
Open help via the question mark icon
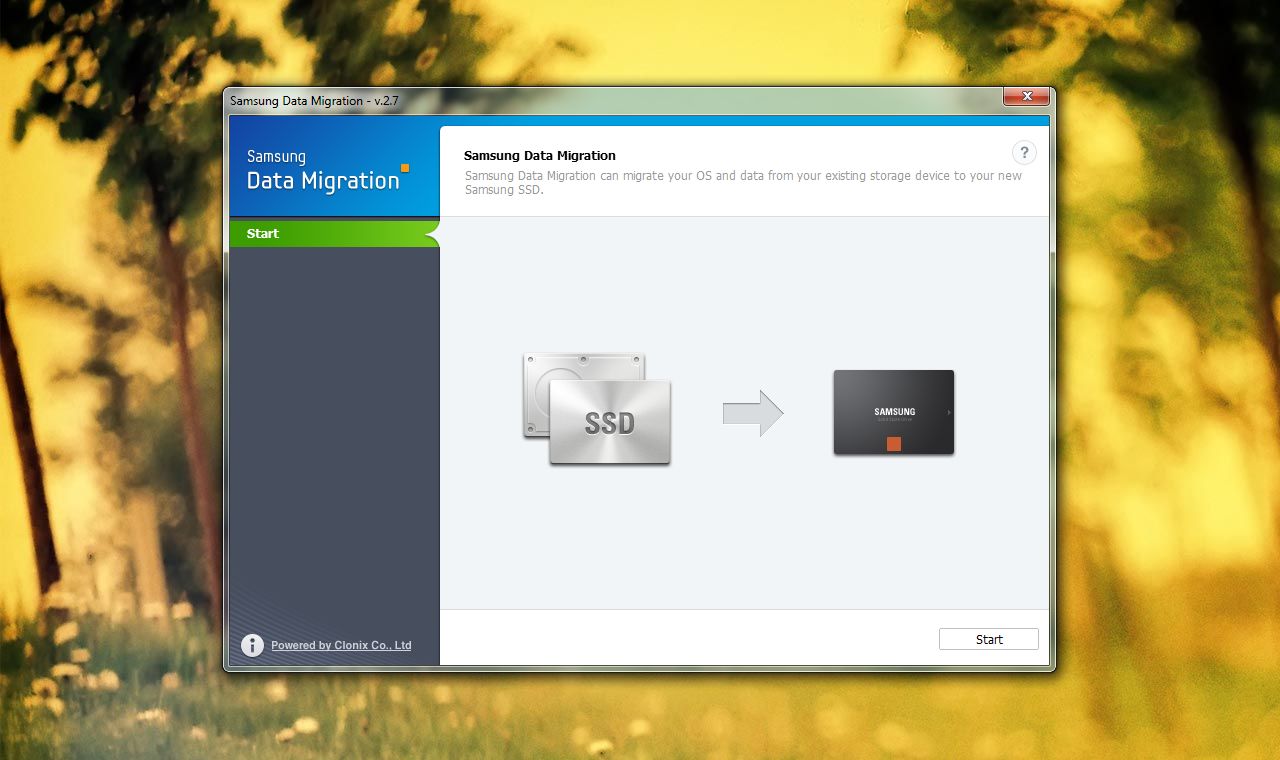1024,152
